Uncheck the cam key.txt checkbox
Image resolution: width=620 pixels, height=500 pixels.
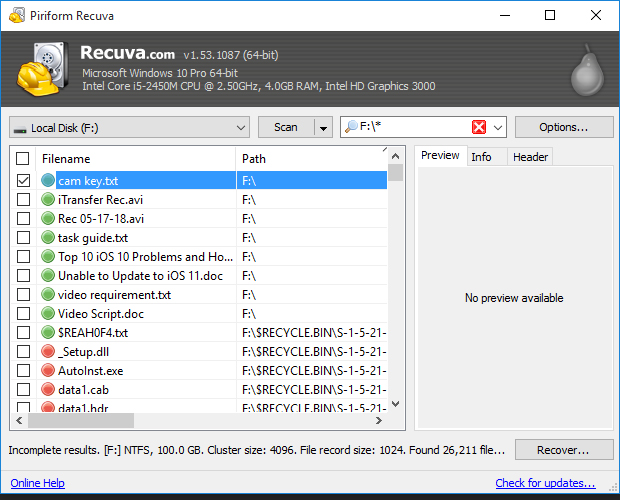point(23,180)
